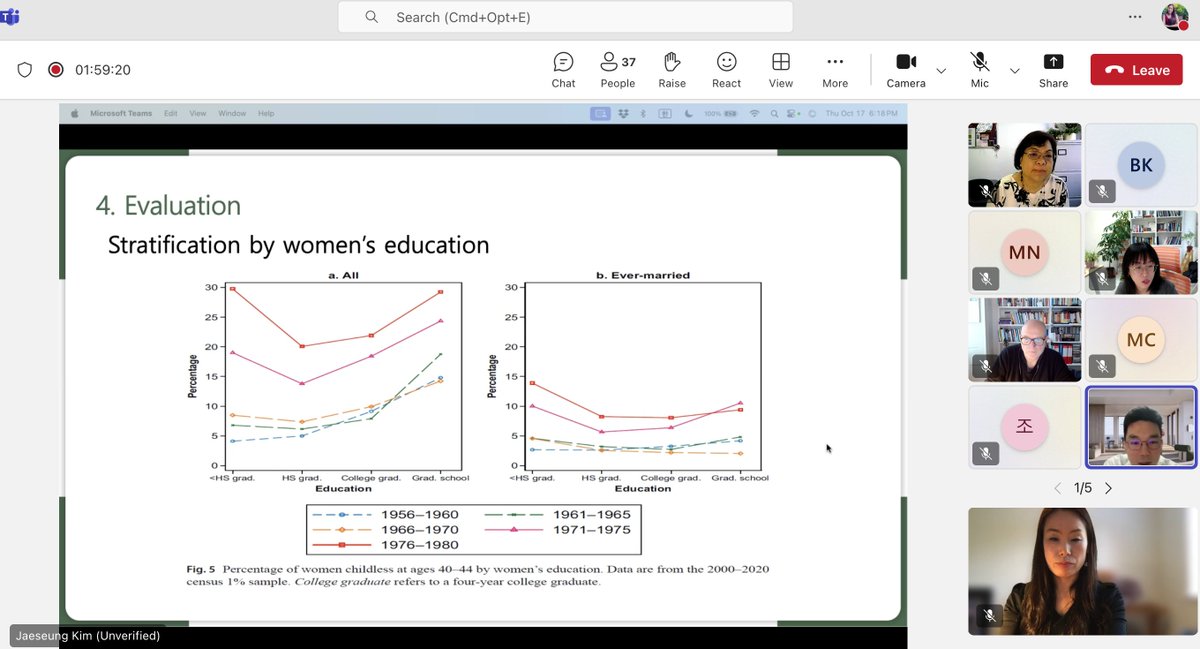This screenshot has width=1200, height=649.
Task: Open the Chat panel
Action: [x=563, y=69]
